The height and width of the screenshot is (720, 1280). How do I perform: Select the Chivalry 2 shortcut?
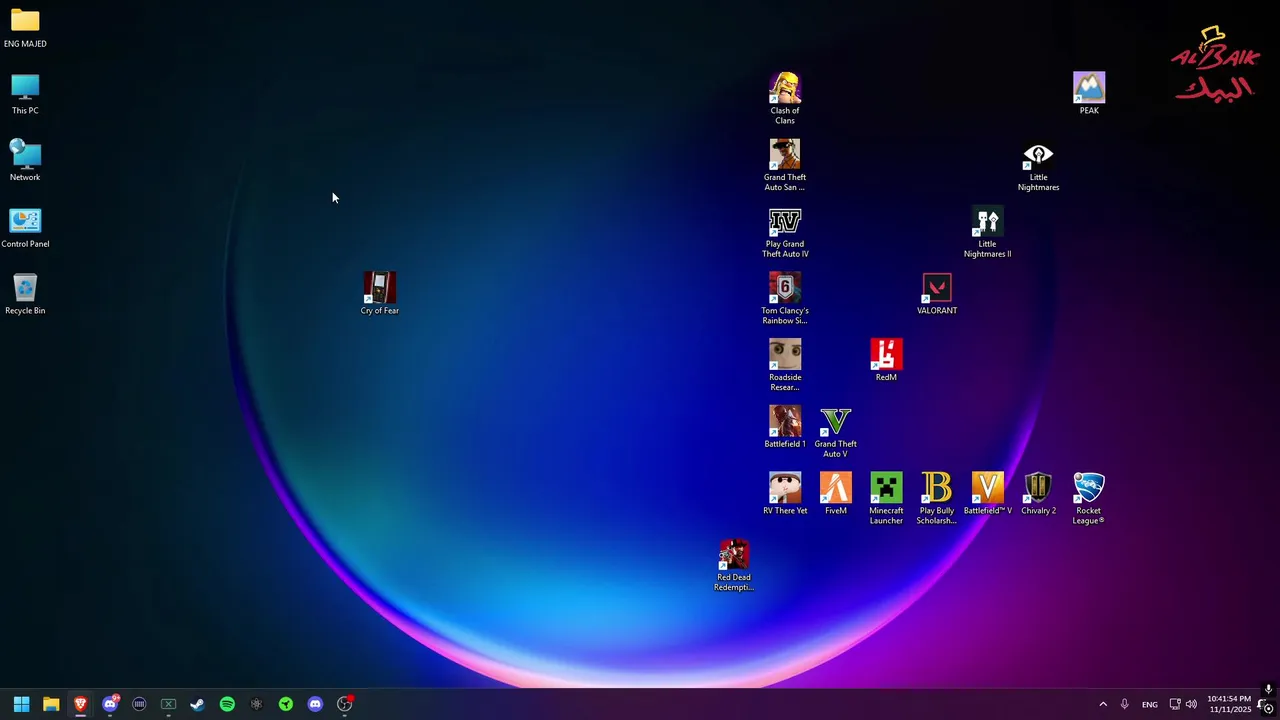(1038, 494)
